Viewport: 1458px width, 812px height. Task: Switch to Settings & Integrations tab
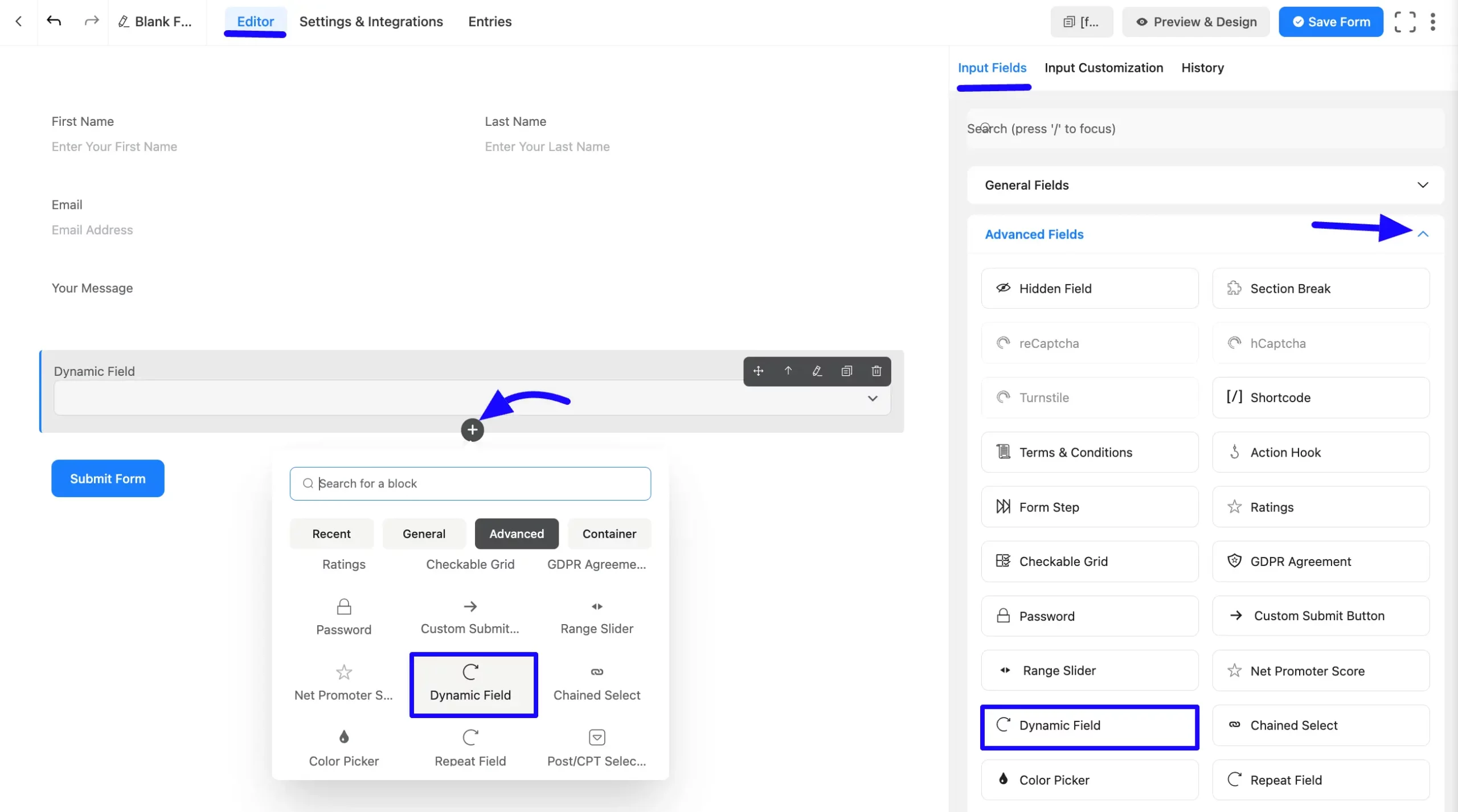pos(371,22)
